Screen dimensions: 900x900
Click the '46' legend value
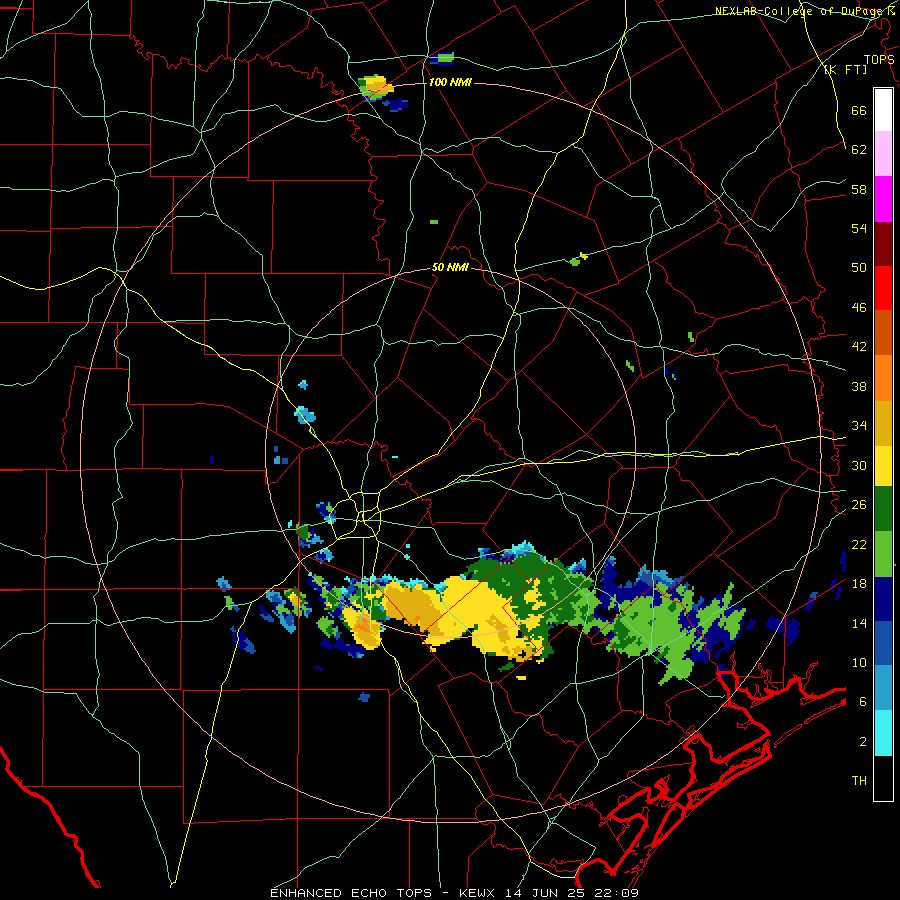coord(859,307)
